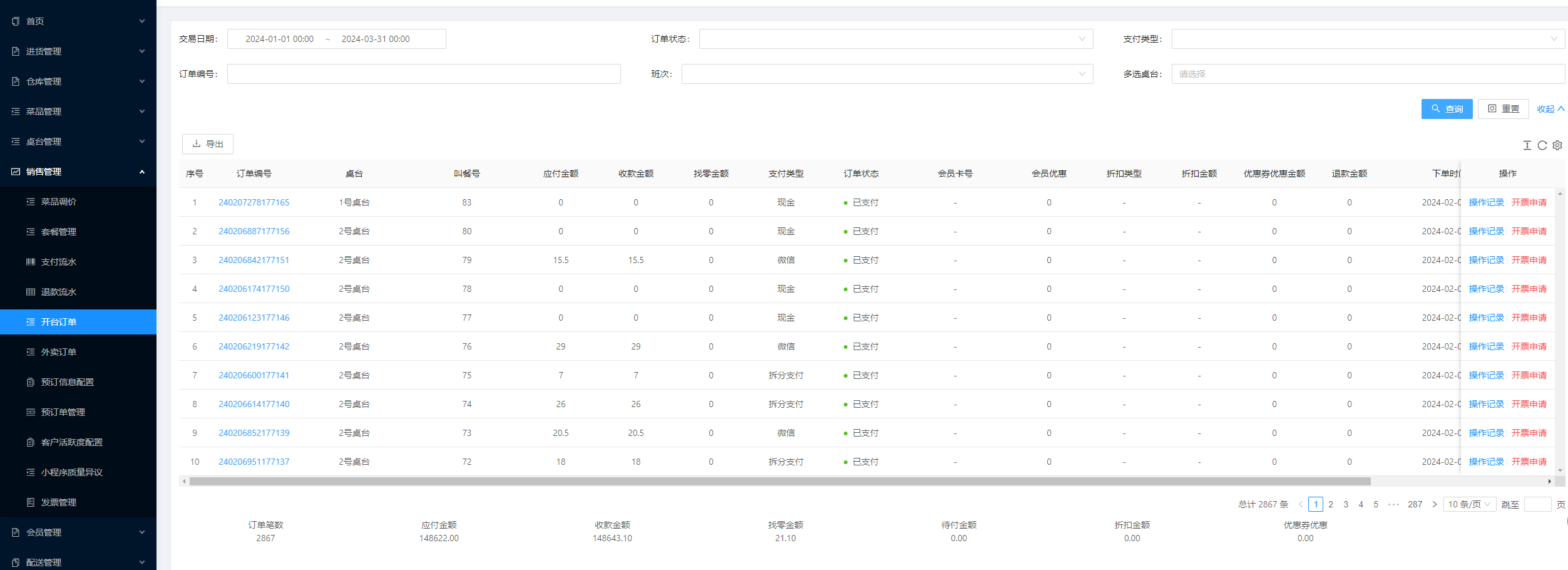Click the 客户活跃度配置 document icon

coord(31,442)
